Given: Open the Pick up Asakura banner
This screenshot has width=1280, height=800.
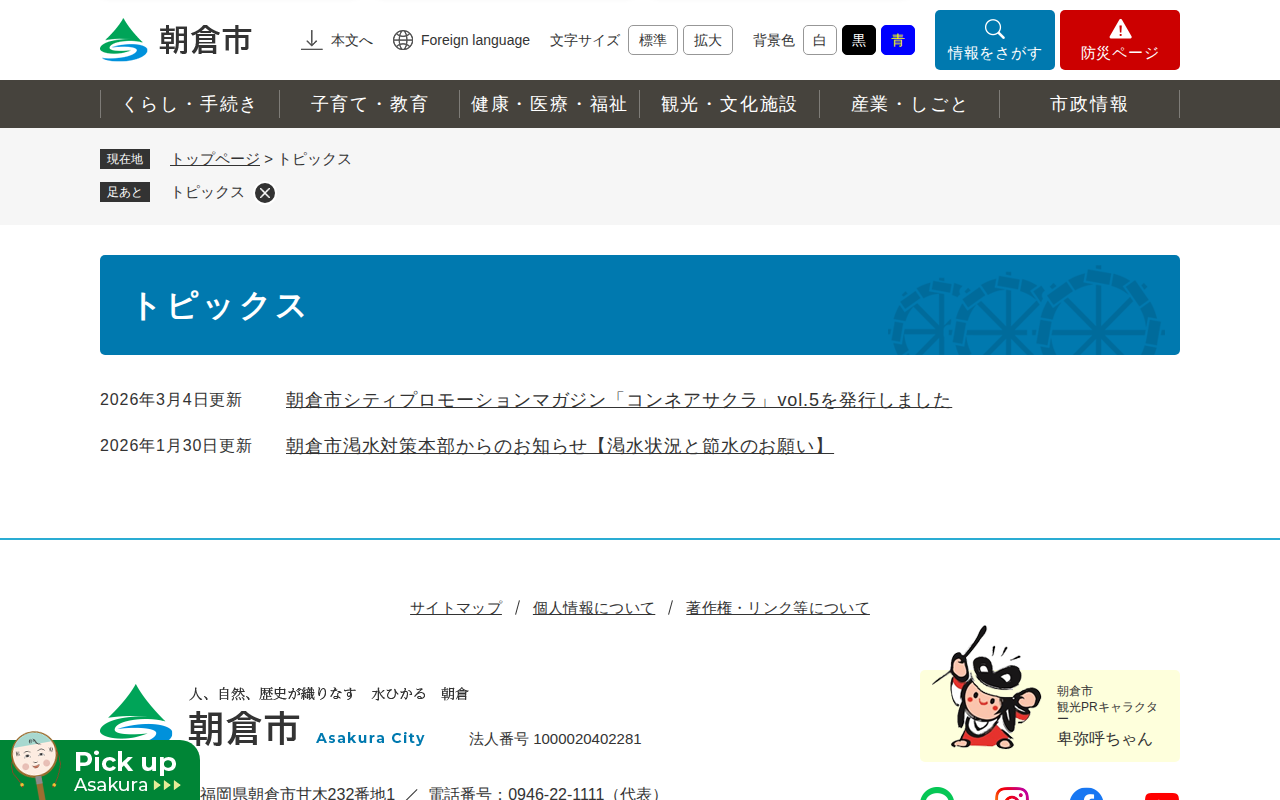Looking at the screenshot, I should point(100,766).
